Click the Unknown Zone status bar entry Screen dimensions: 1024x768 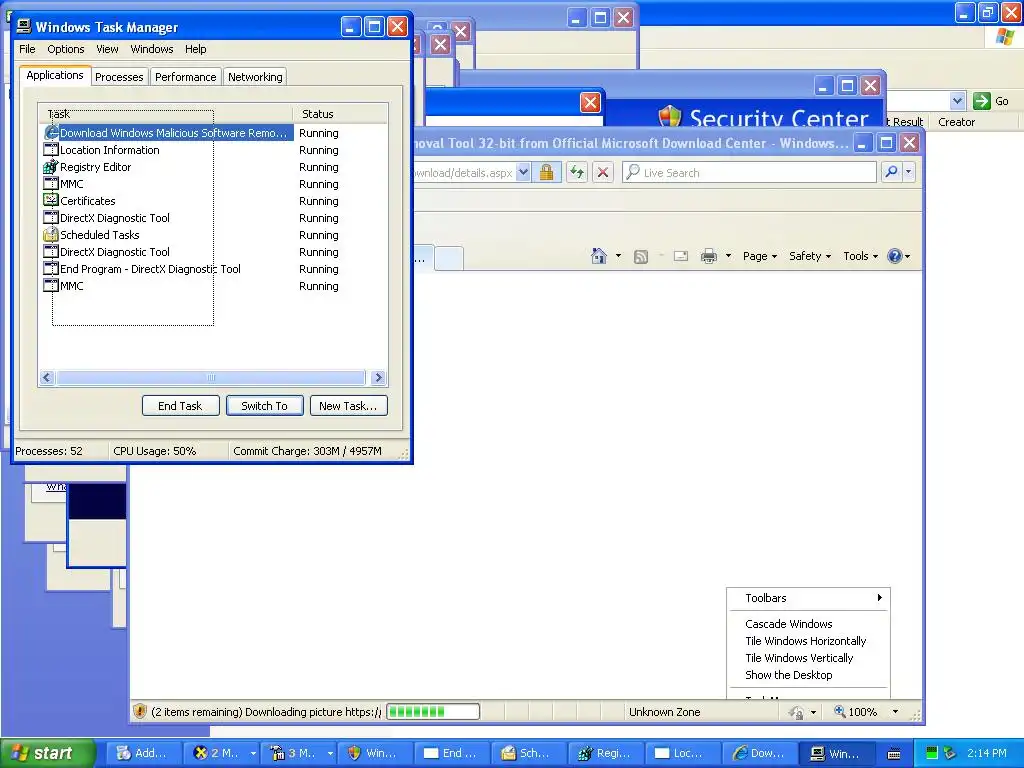(x=664, y=712)
